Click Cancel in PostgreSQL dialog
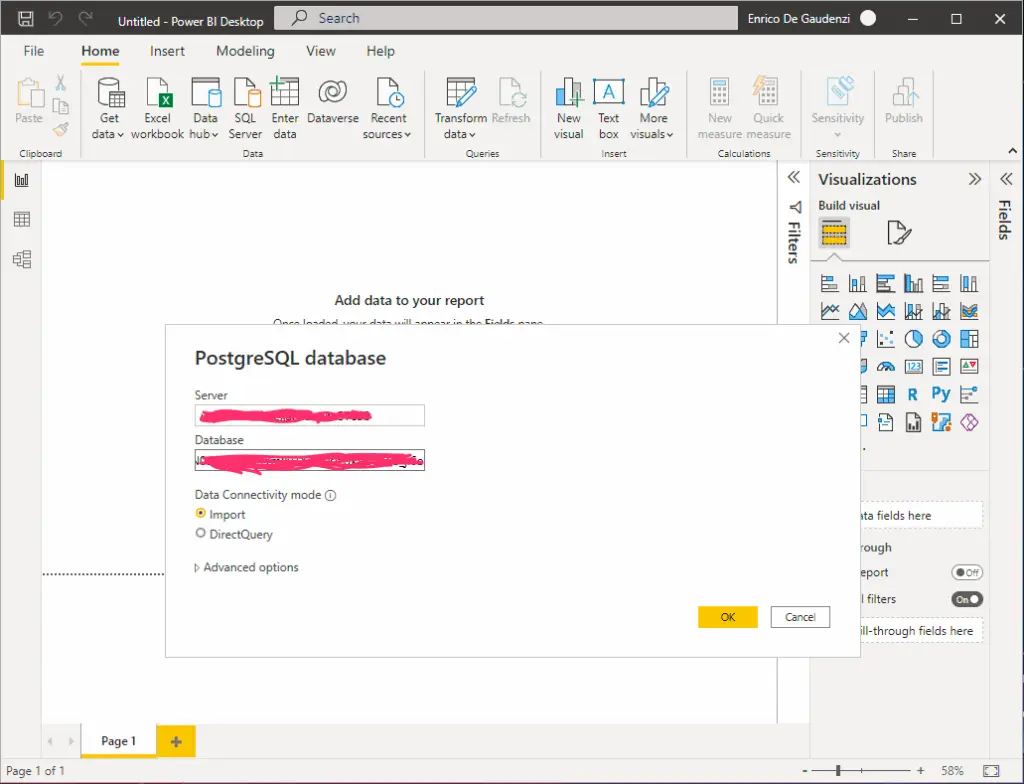Image resolution: width=1024 pixels, height=784 pixels. [800, 617]
